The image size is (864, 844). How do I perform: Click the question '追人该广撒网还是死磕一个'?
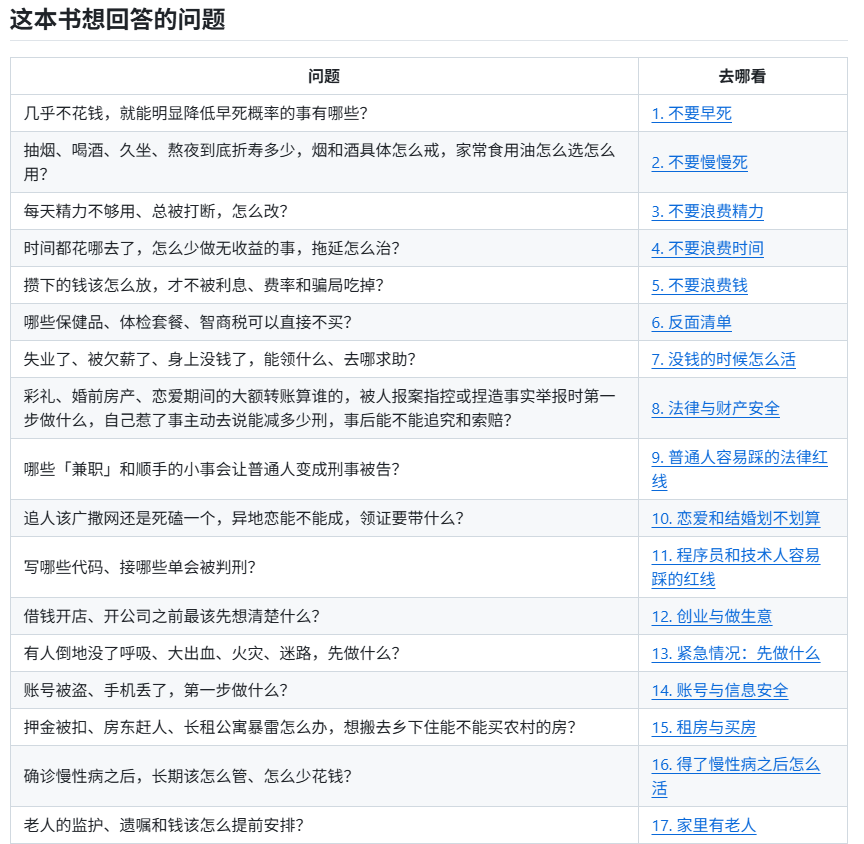(x=244, y=518)
